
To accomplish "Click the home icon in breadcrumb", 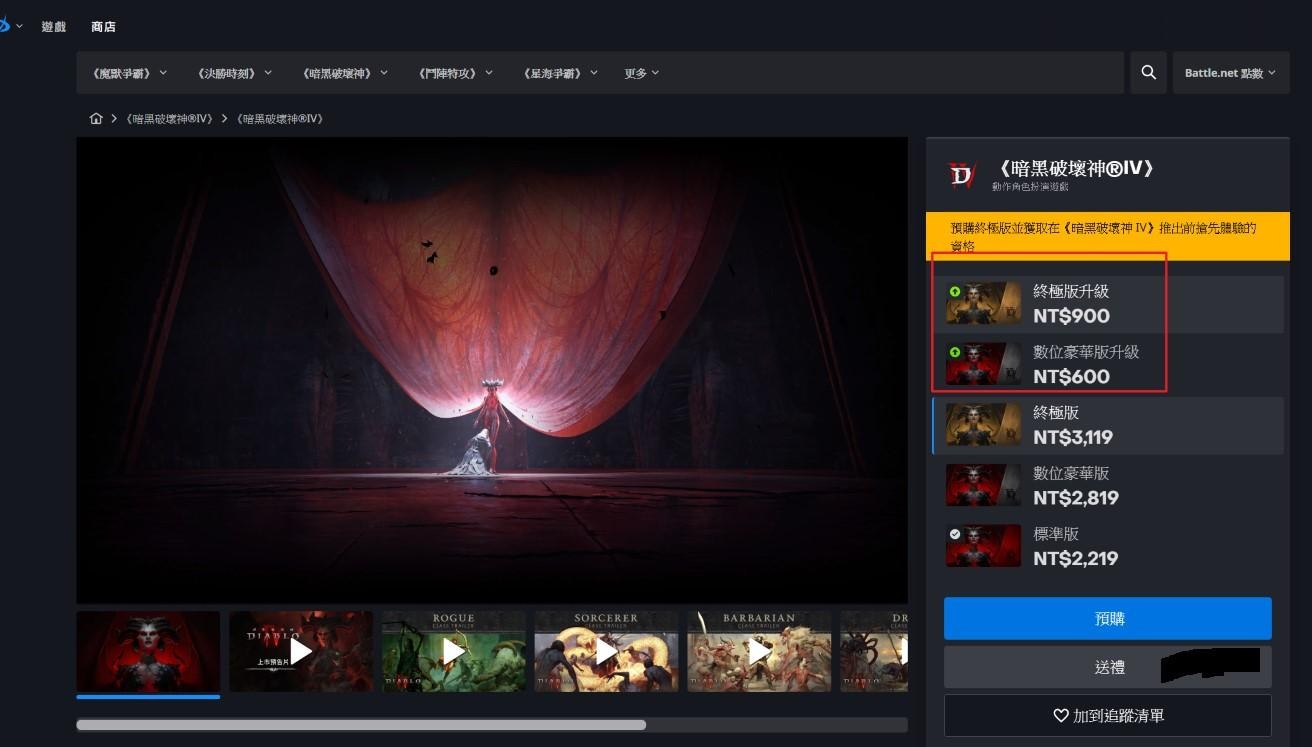I will [96, 118].
